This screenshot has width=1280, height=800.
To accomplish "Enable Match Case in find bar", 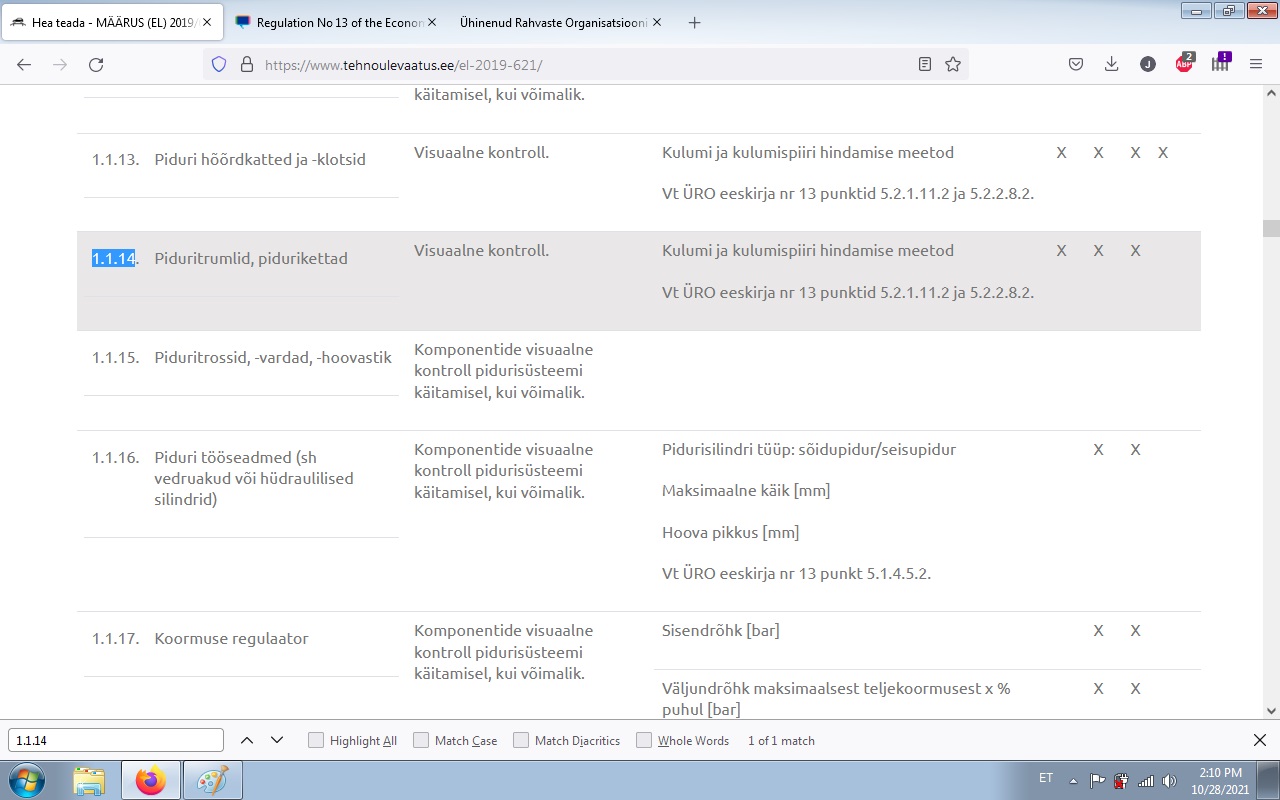I will coord(421,741).
